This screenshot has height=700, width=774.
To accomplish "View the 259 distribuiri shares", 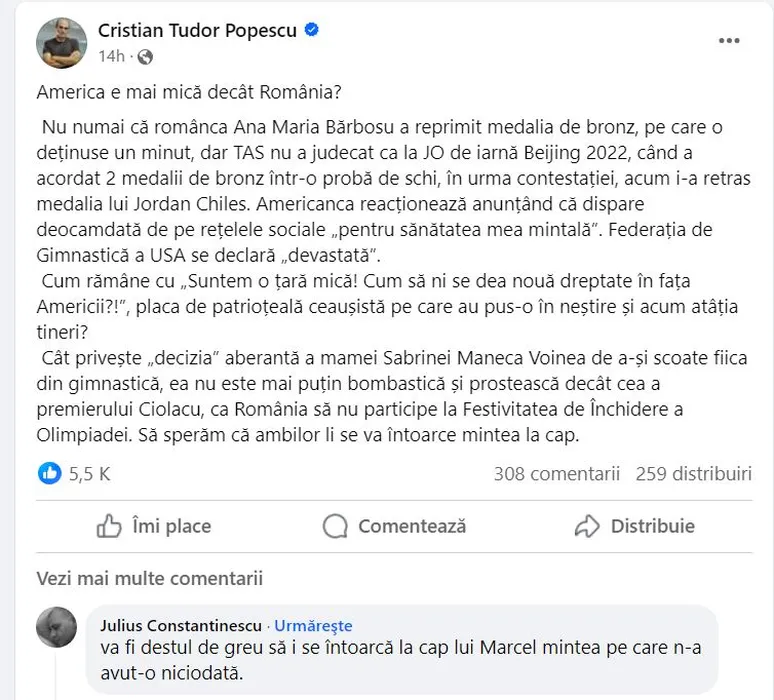I will pos(693,473).
